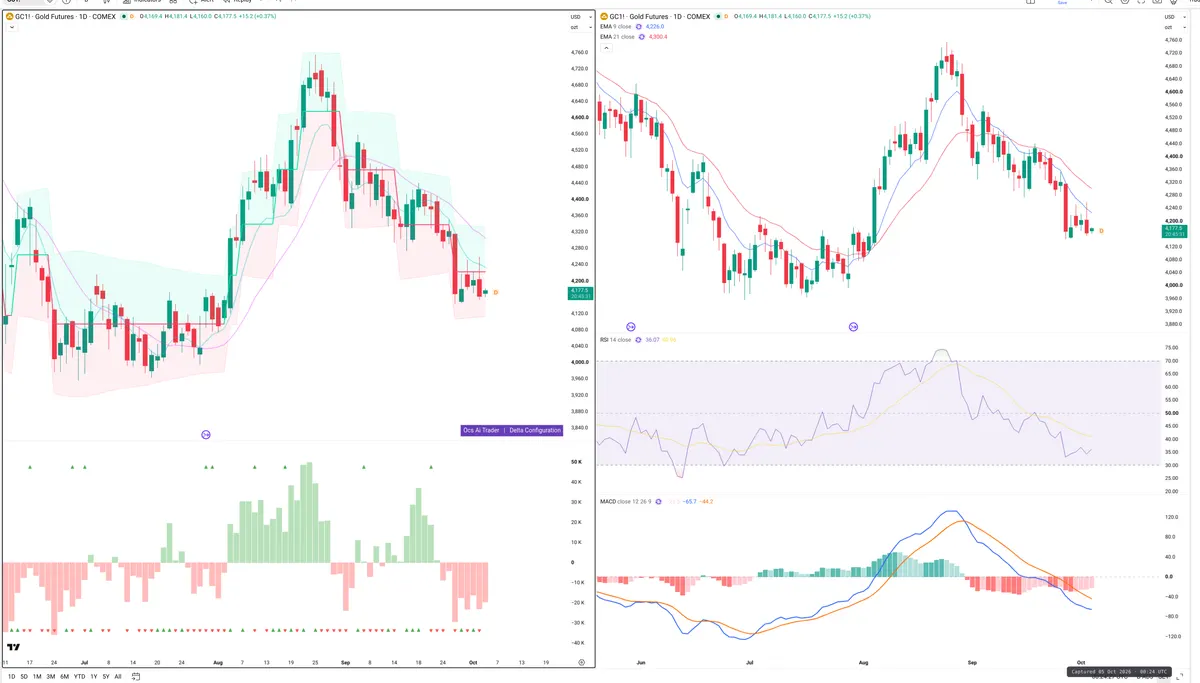Click first event marker under right price chart
Viewport: 1200px width, 683px height.
(631, 327)
